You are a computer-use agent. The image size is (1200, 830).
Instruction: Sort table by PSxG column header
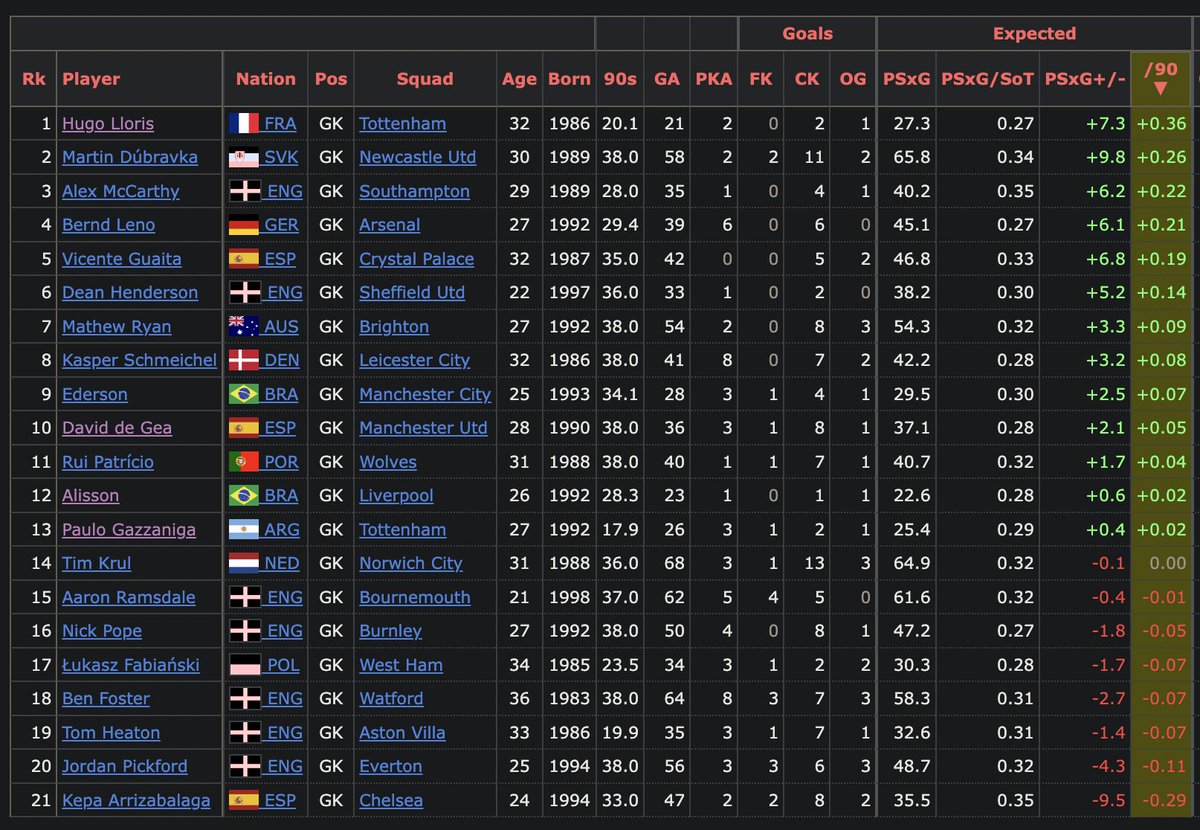[907, 79]
